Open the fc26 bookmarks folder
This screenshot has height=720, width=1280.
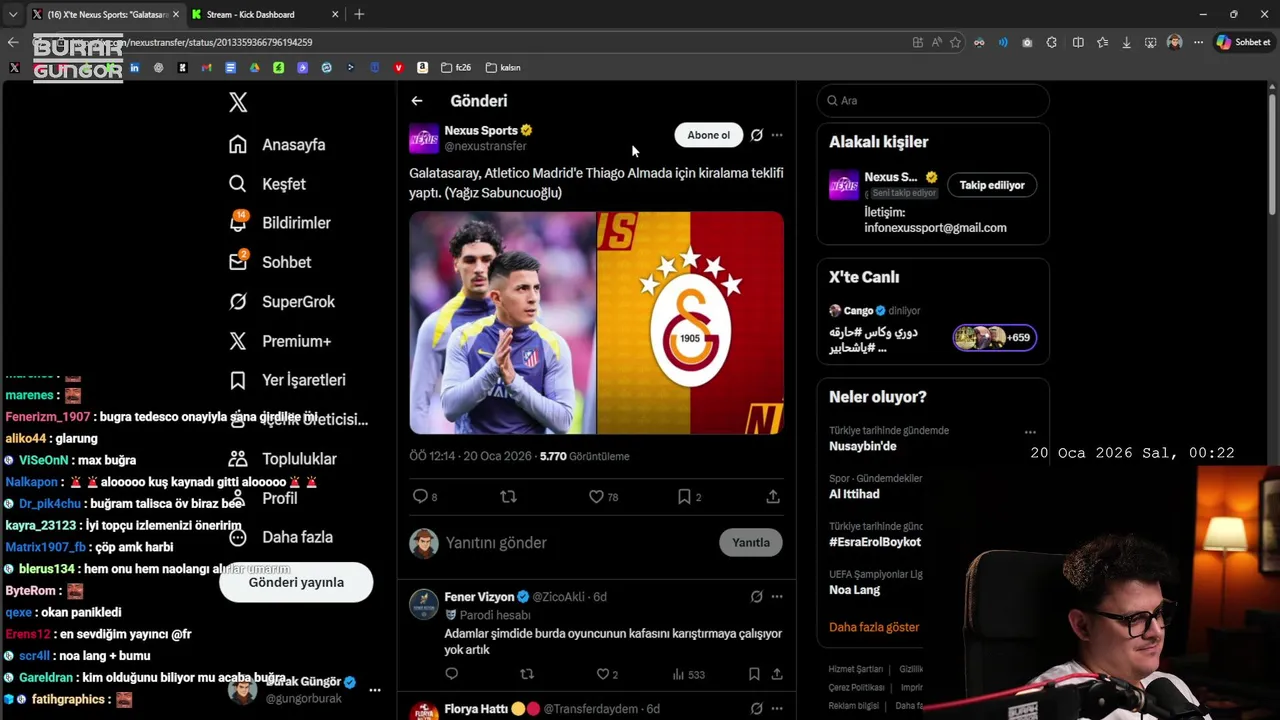pyautogui.click(x=455, y=68)
